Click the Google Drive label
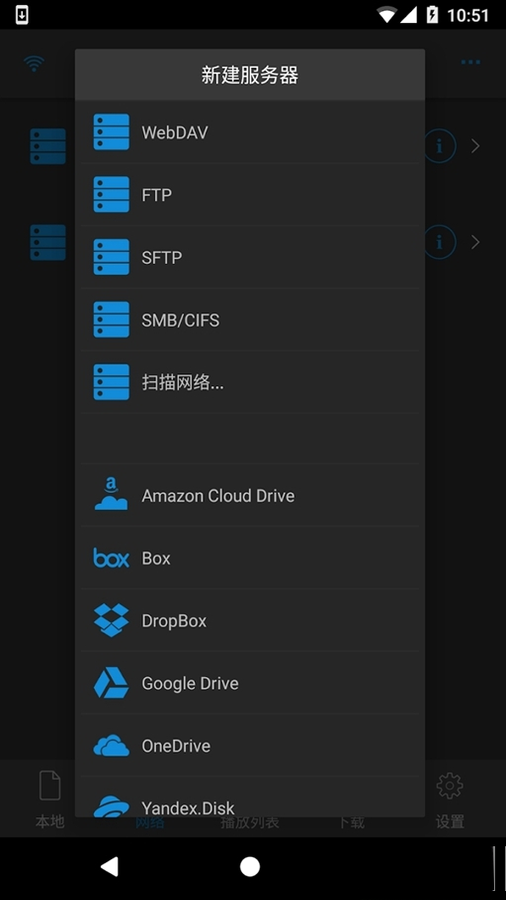 coord(190,684)
